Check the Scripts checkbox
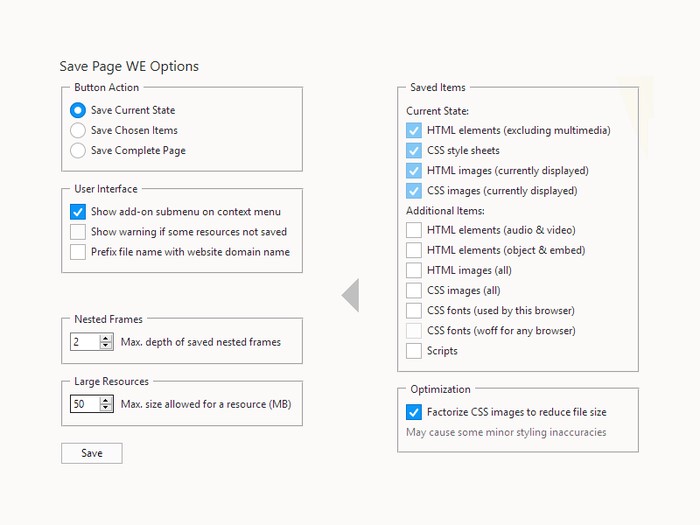Image resolution: width=700 pixels, height=525 pixels. (414, 350)
